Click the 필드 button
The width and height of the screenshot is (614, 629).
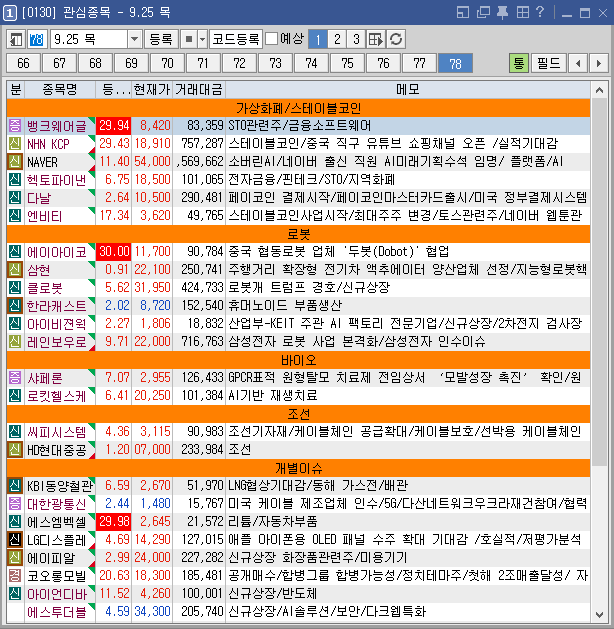point(549,63)
